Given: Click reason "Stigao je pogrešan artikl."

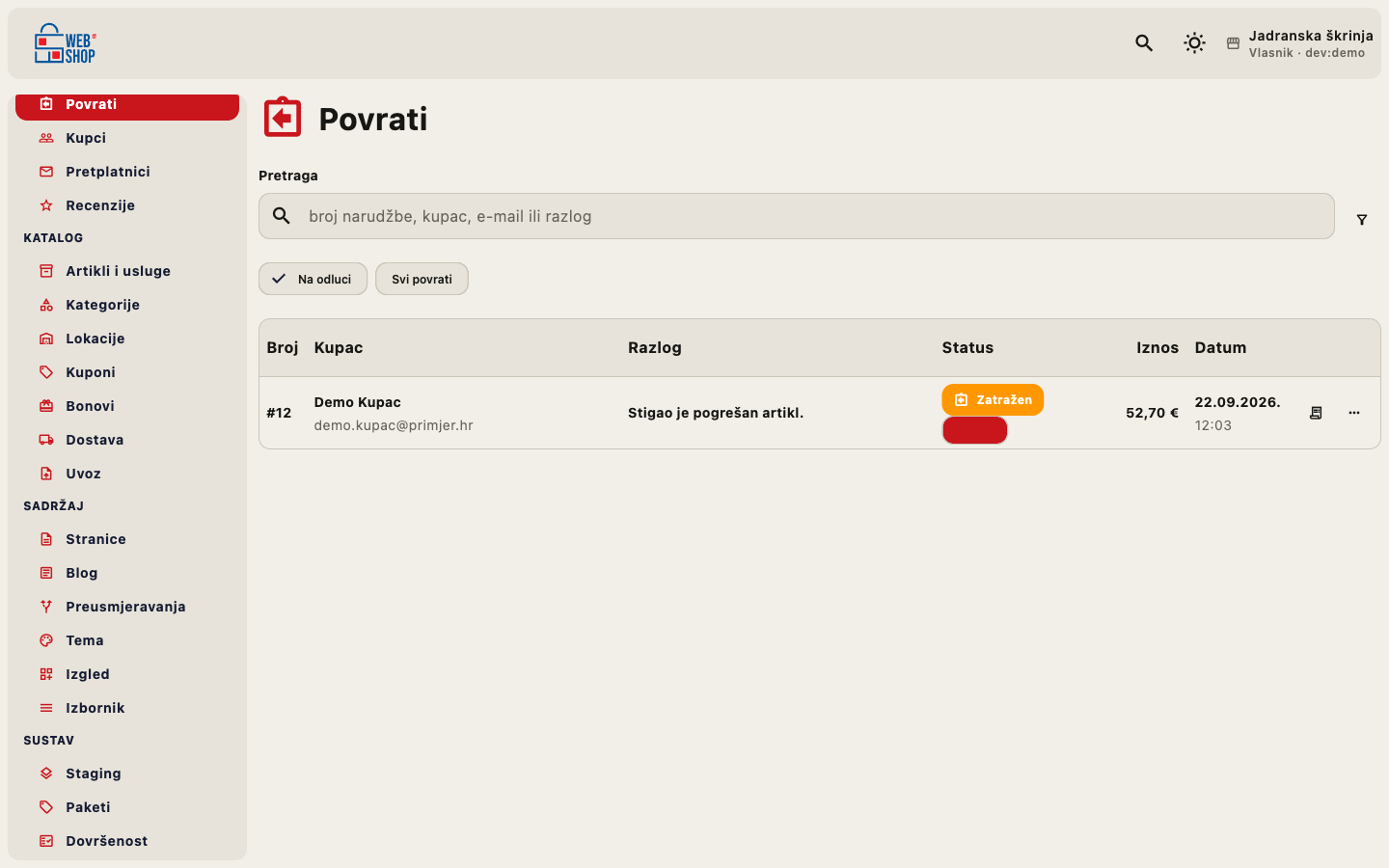Looking at the screenshot, I should pos(716,413).
